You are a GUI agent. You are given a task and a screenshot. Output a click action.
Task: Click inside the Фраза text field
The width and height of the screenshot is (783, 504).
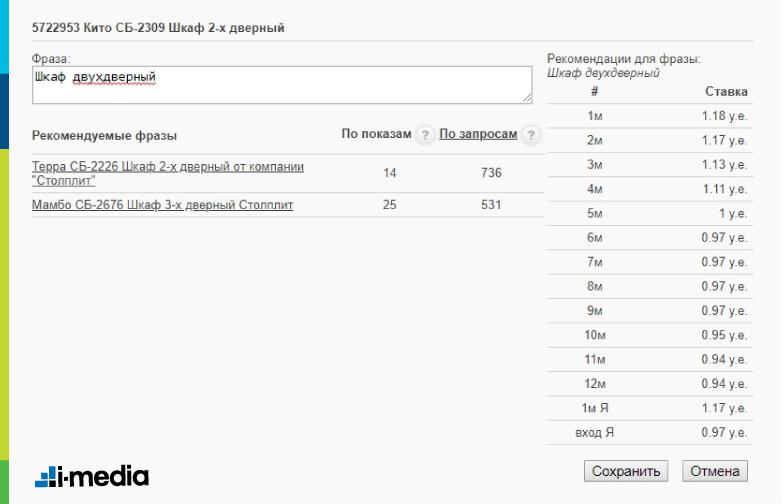(x=282, y=85)
